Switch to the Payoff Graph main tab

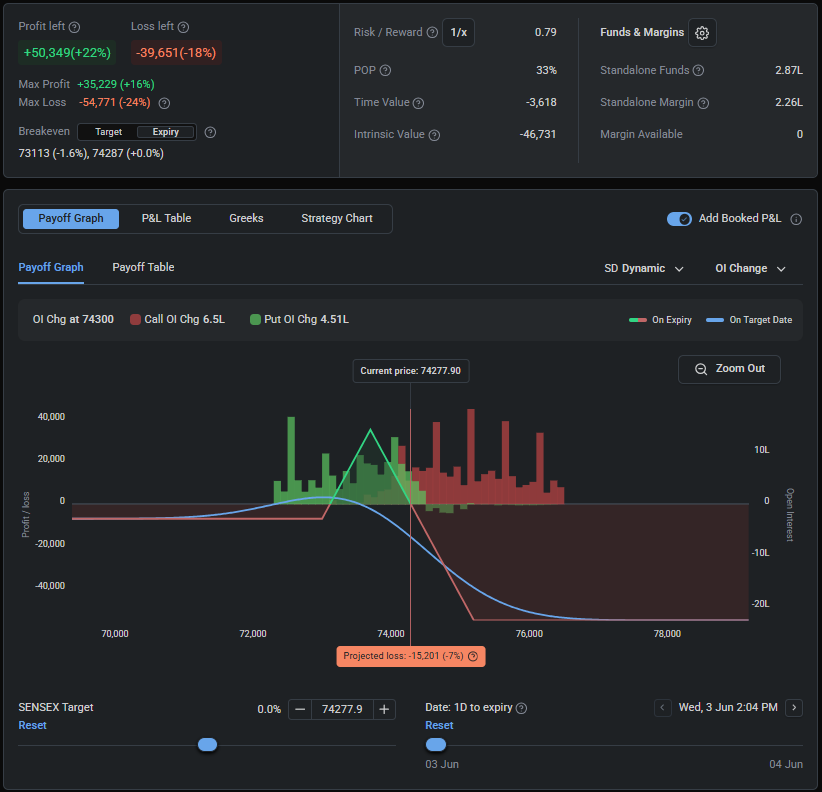click(x=71, y=219)
